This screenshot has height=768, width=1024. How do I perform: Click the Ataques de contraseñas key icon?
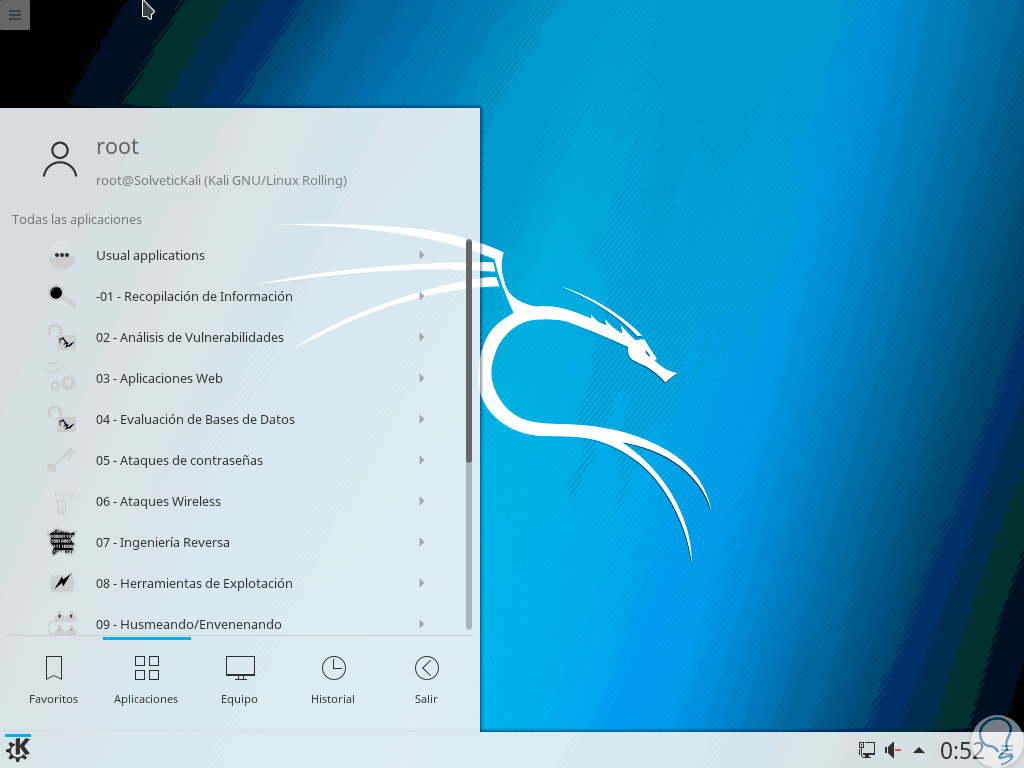pos(62,460)
